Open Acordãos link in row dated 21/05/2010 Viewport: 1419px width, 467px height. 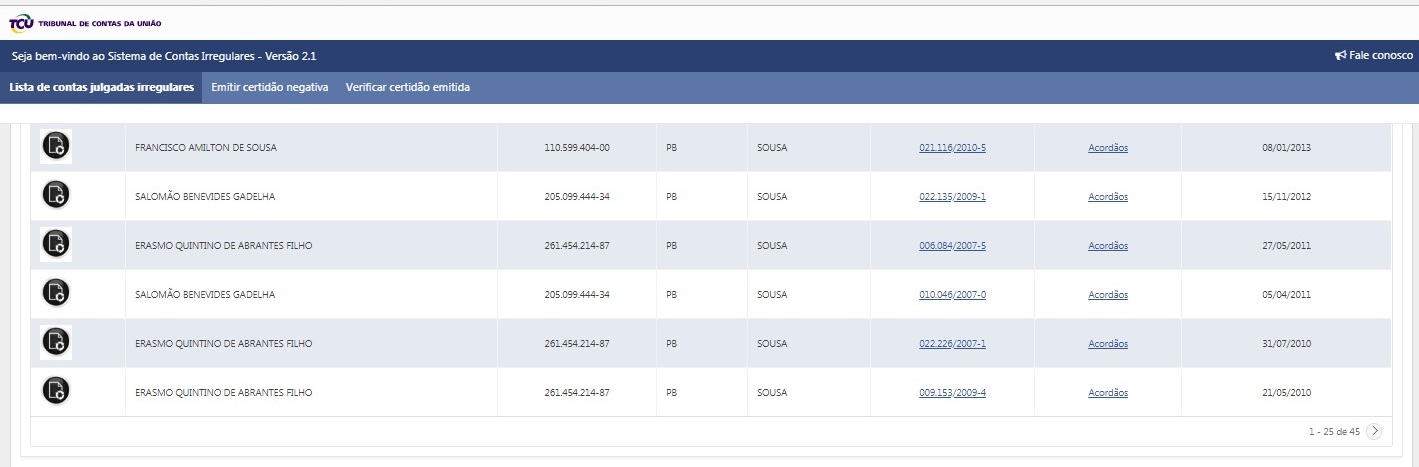click(x=1108, y=393)
